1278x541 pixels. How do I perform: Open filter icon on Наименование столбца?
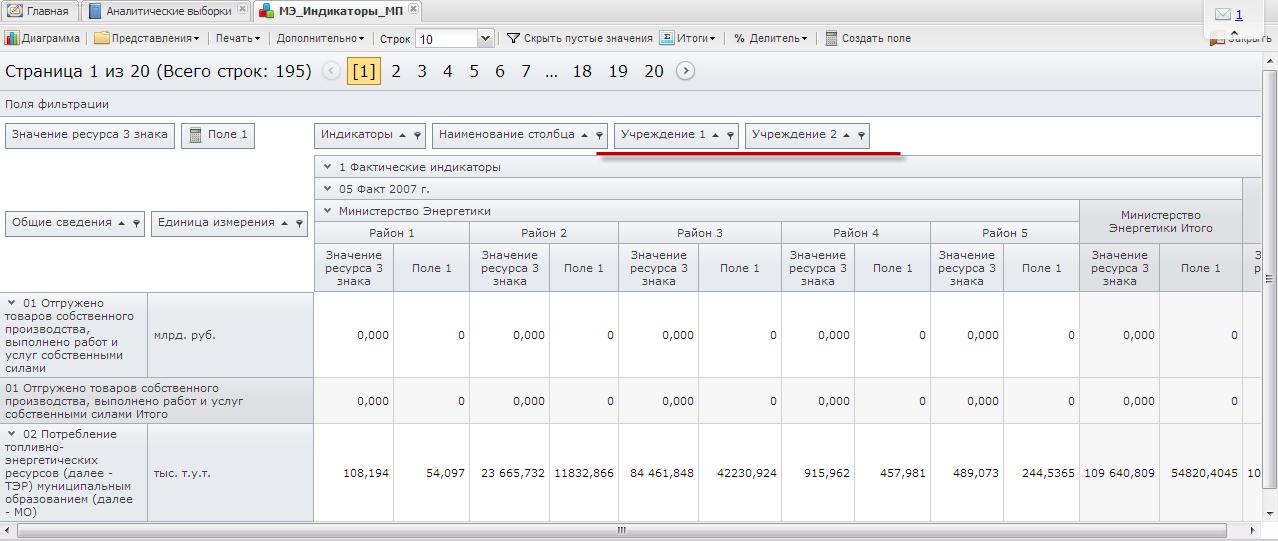[600, 136]
